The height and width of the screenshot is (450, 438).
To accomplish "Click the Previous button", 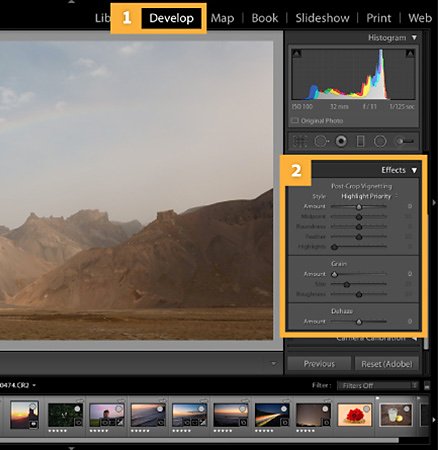I will click(319, 364).
